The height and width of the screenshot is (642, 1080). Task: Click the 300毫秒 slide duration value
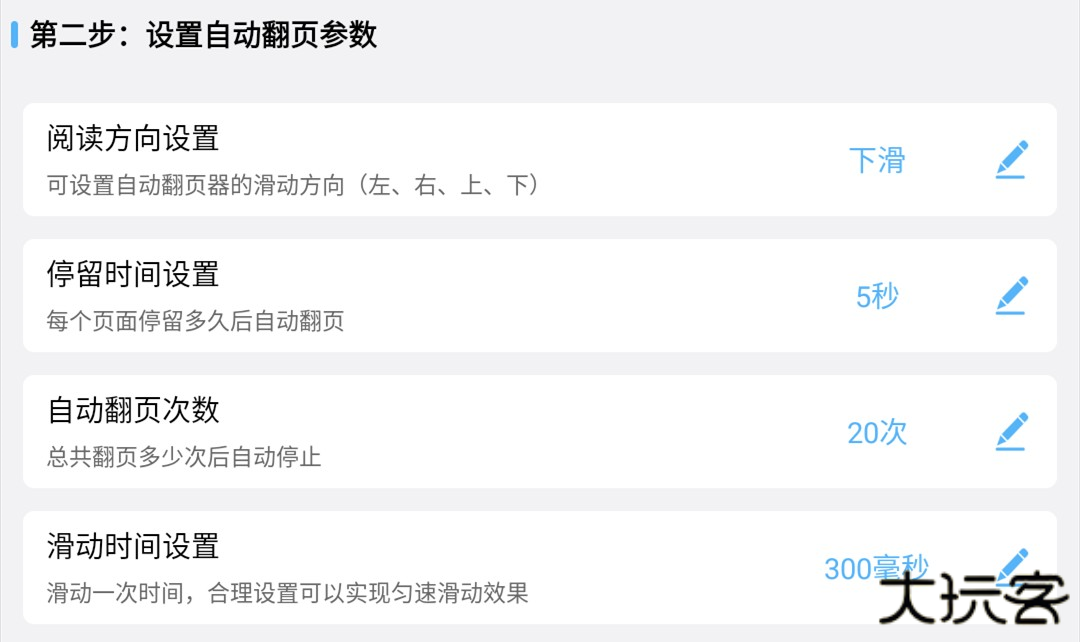coord(876,567)
